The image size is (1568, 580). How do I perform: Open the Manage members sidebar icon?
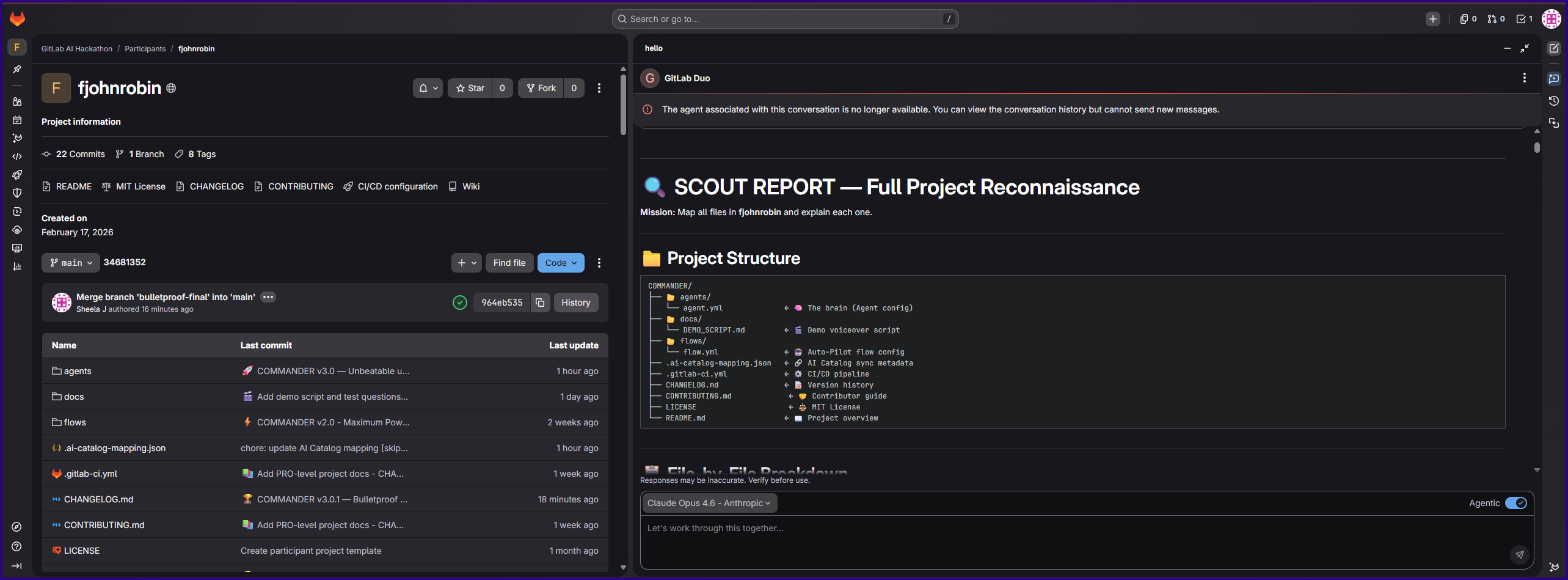pyautogui.click(x=17, y=101)
